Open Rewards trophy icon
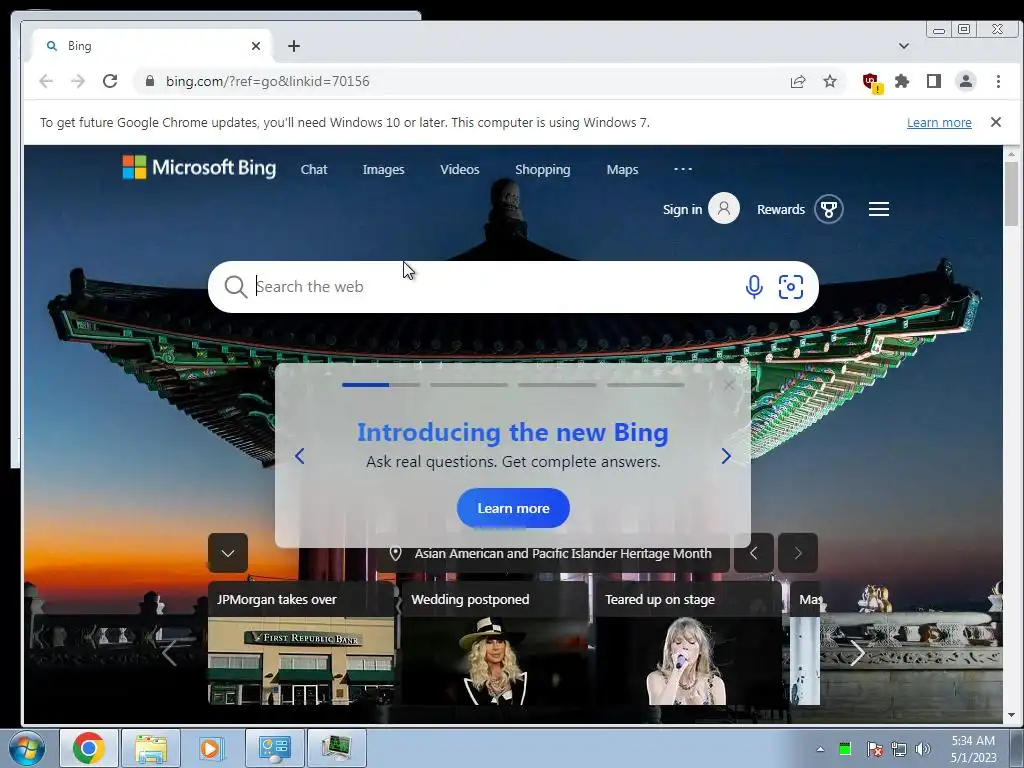Viewport: 1024px width, 768px height. pyautogui.click(x=829, y=210)
